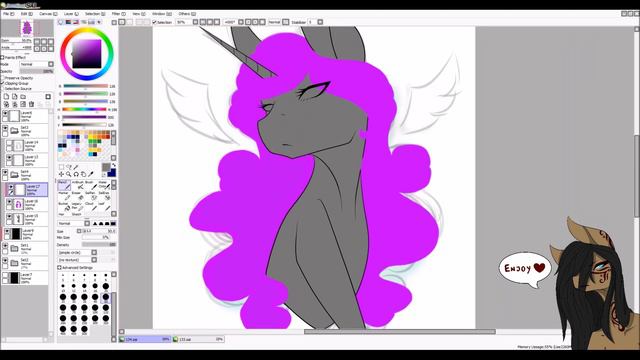Create a new layer set folder

point(23,97)
